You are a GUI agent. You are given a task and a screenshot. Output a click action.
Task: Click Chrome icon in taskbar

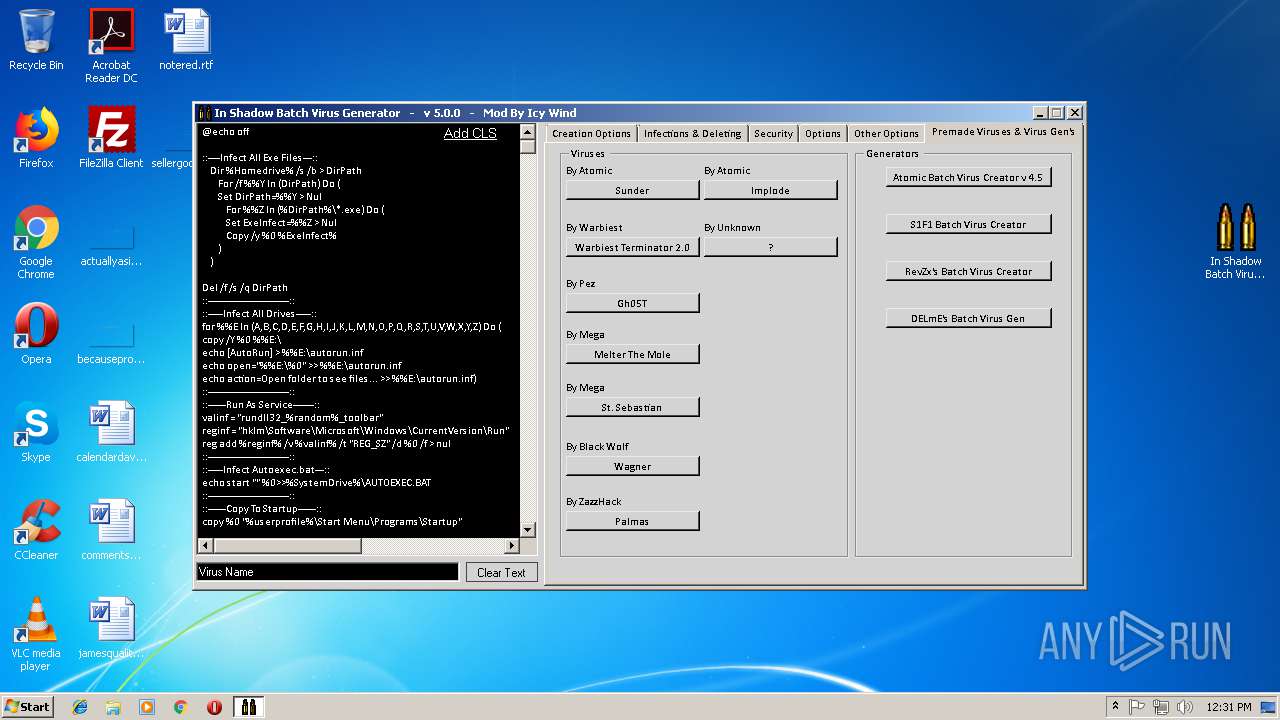click(x=180, y=707)
